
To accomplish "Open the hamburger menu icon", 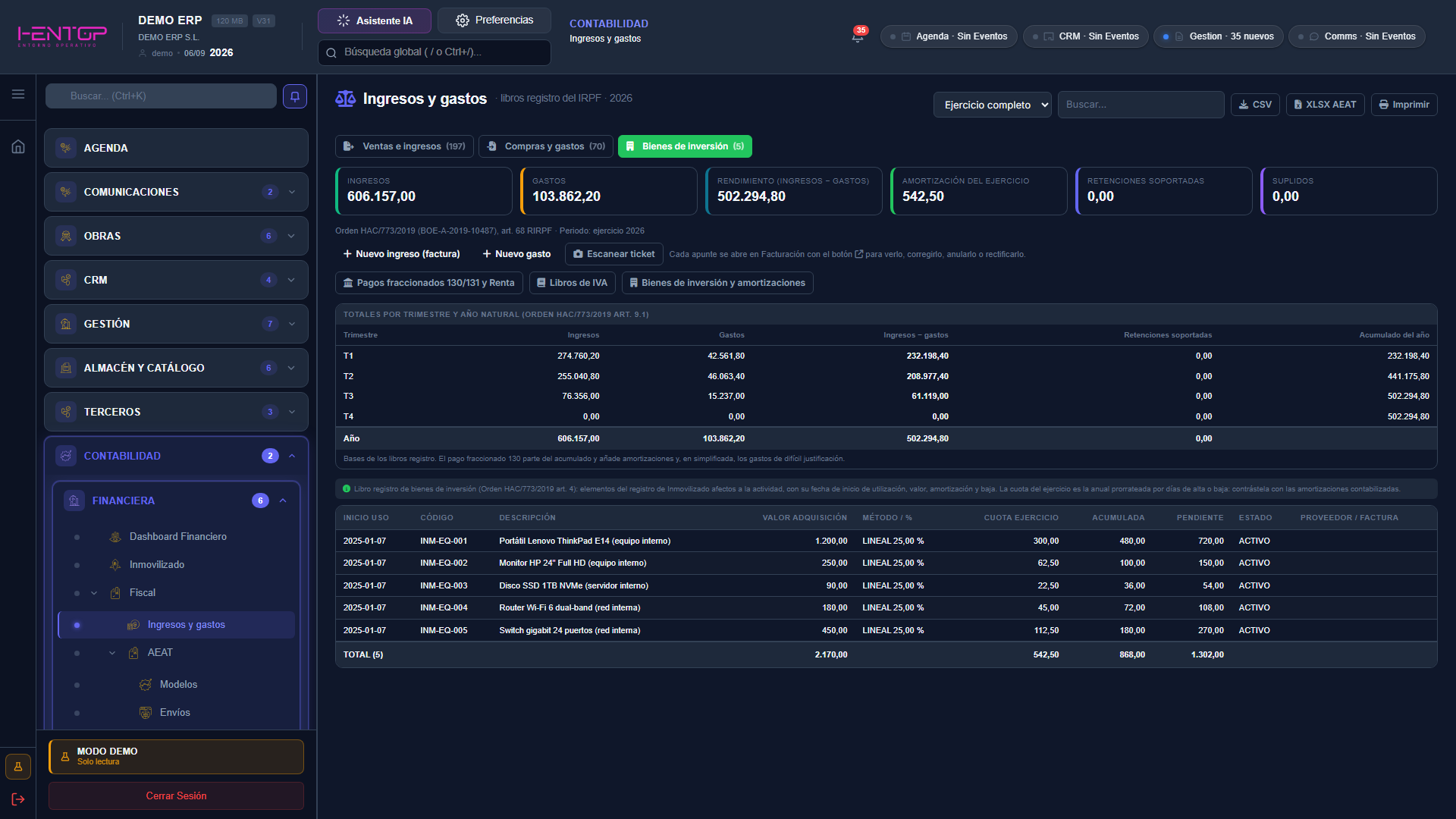I will (18, 94).
